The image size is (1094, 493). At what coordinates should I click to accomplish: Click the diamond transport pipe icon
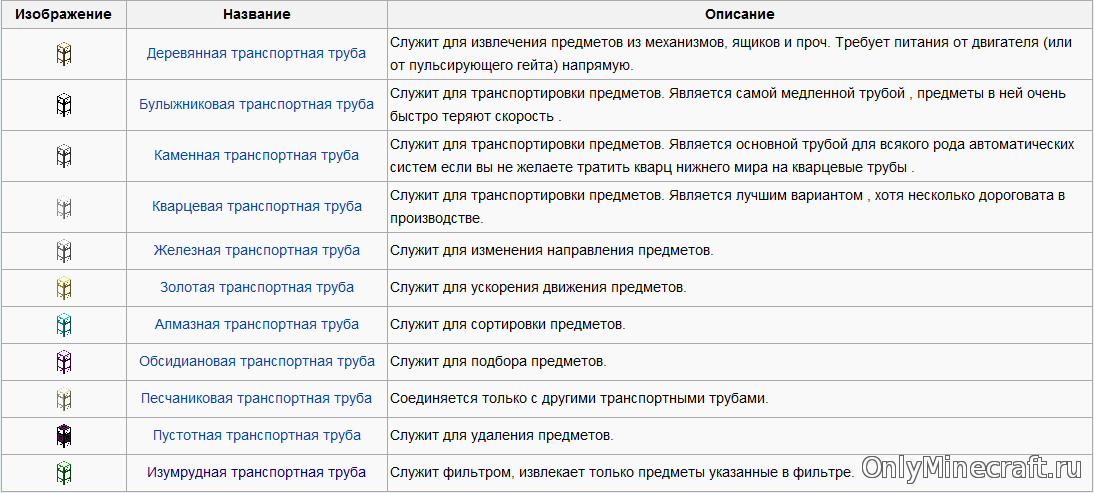[x=64, y=324]
